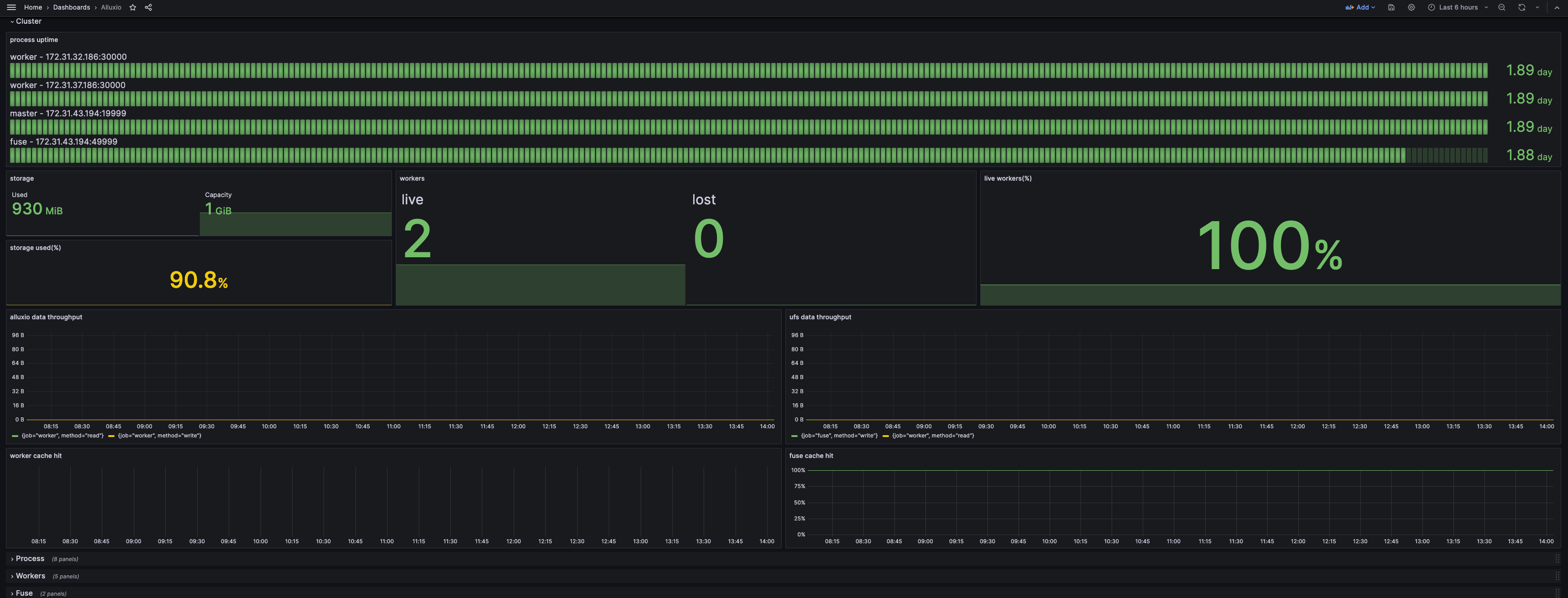Refresh the dashboard now

[x=1521, y=7]
